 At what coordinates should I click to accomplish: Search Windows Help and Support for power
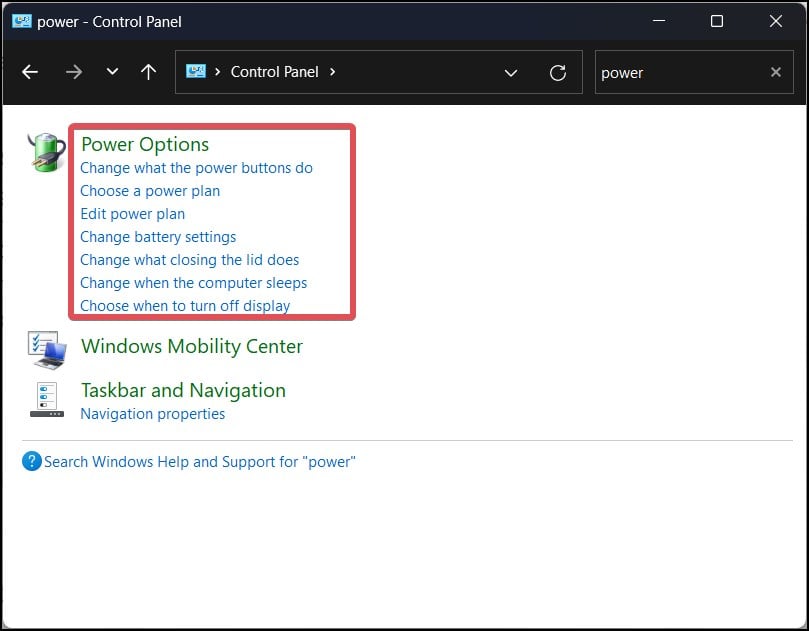click(200, 462)
